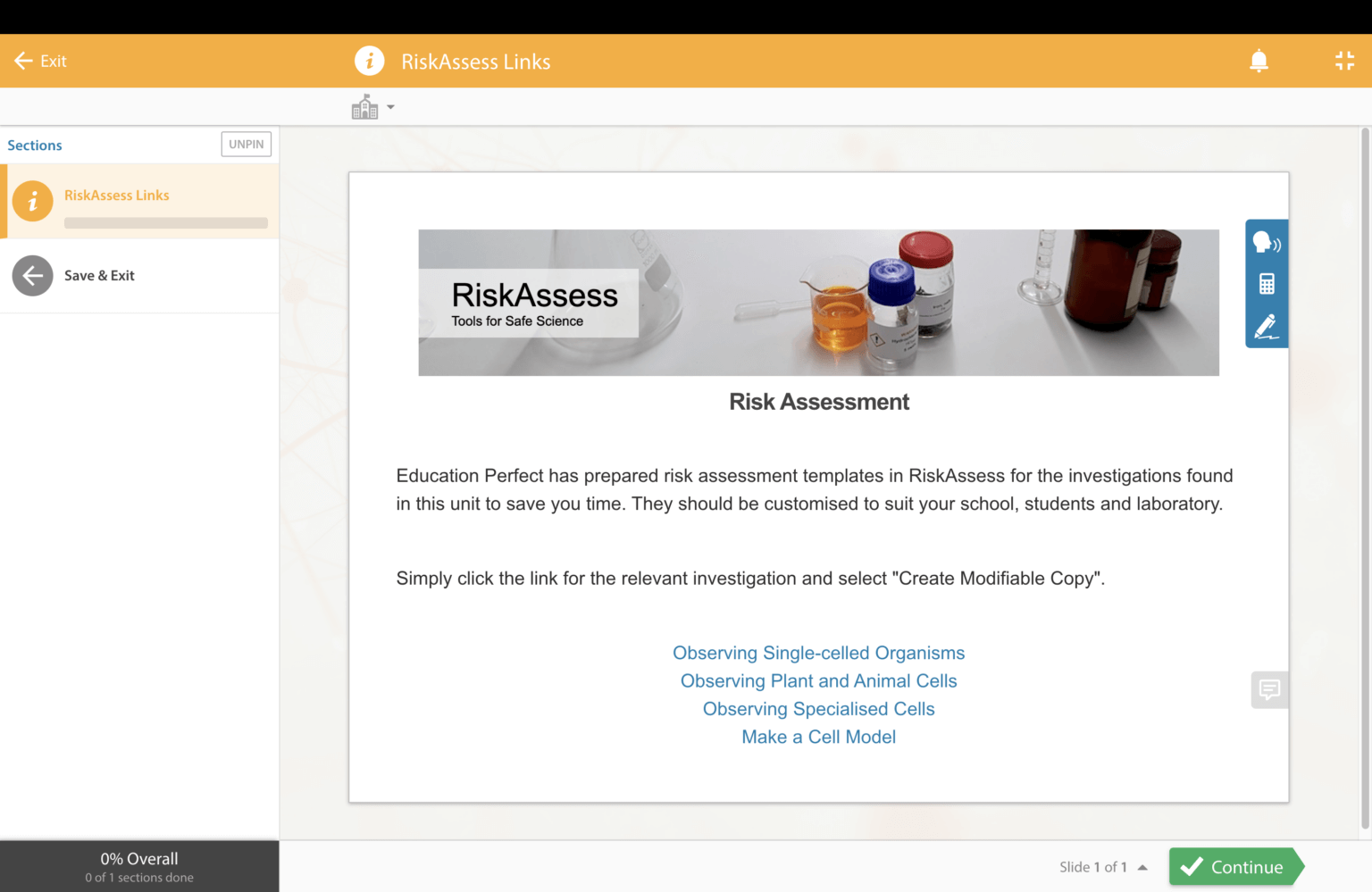Click the RiskAssess Links section info badge
The width and height of the screenshot is (1372, 892).
click(x=33, y=201)
